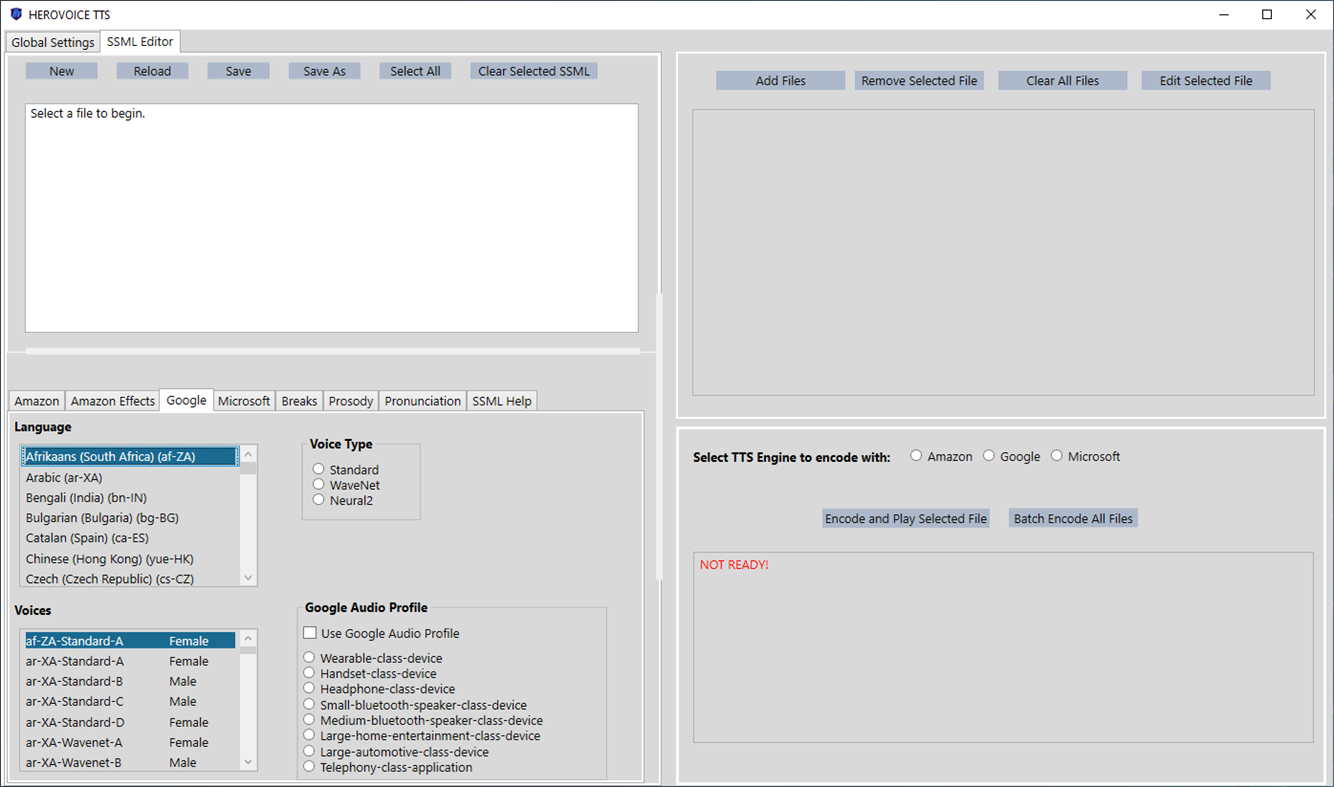The width and height of the screenshot is (1334, 787).
Task: Open the SSML Help tab
Action: (502, 400)
